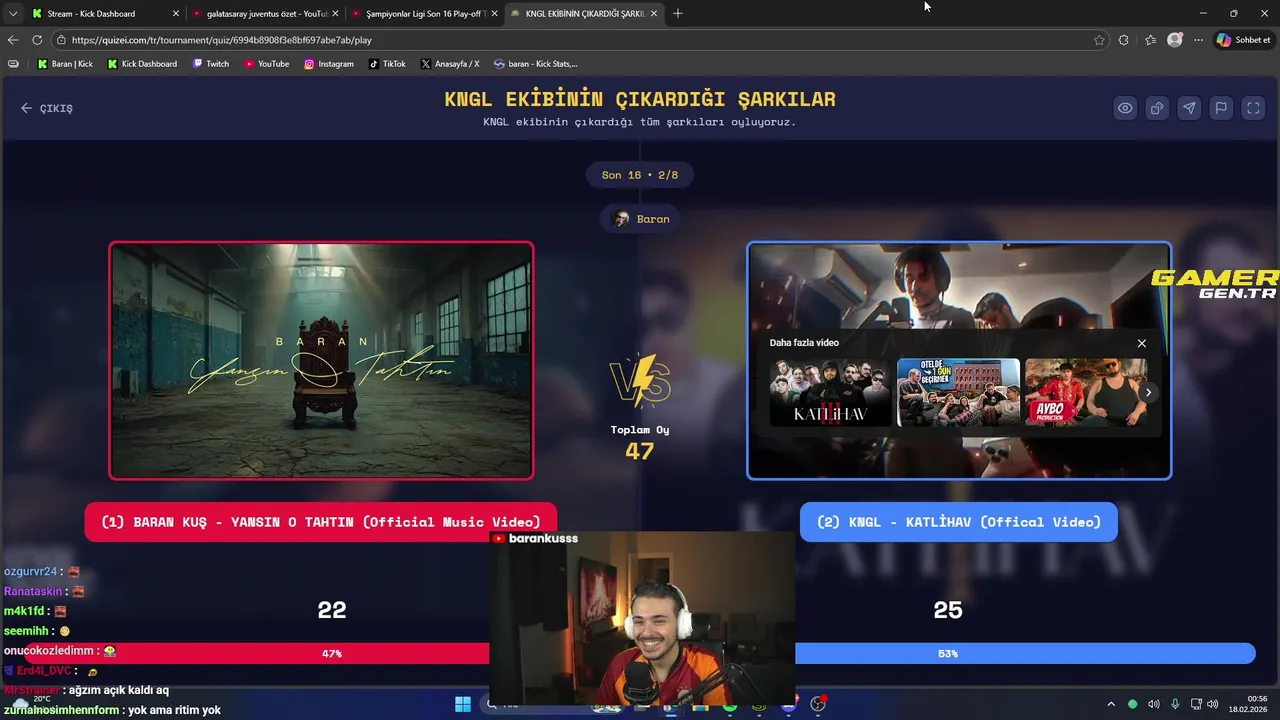Expand the system tray hidden icons chevron
This screenshot has width=1280, height=720.
click(1110, 704)
